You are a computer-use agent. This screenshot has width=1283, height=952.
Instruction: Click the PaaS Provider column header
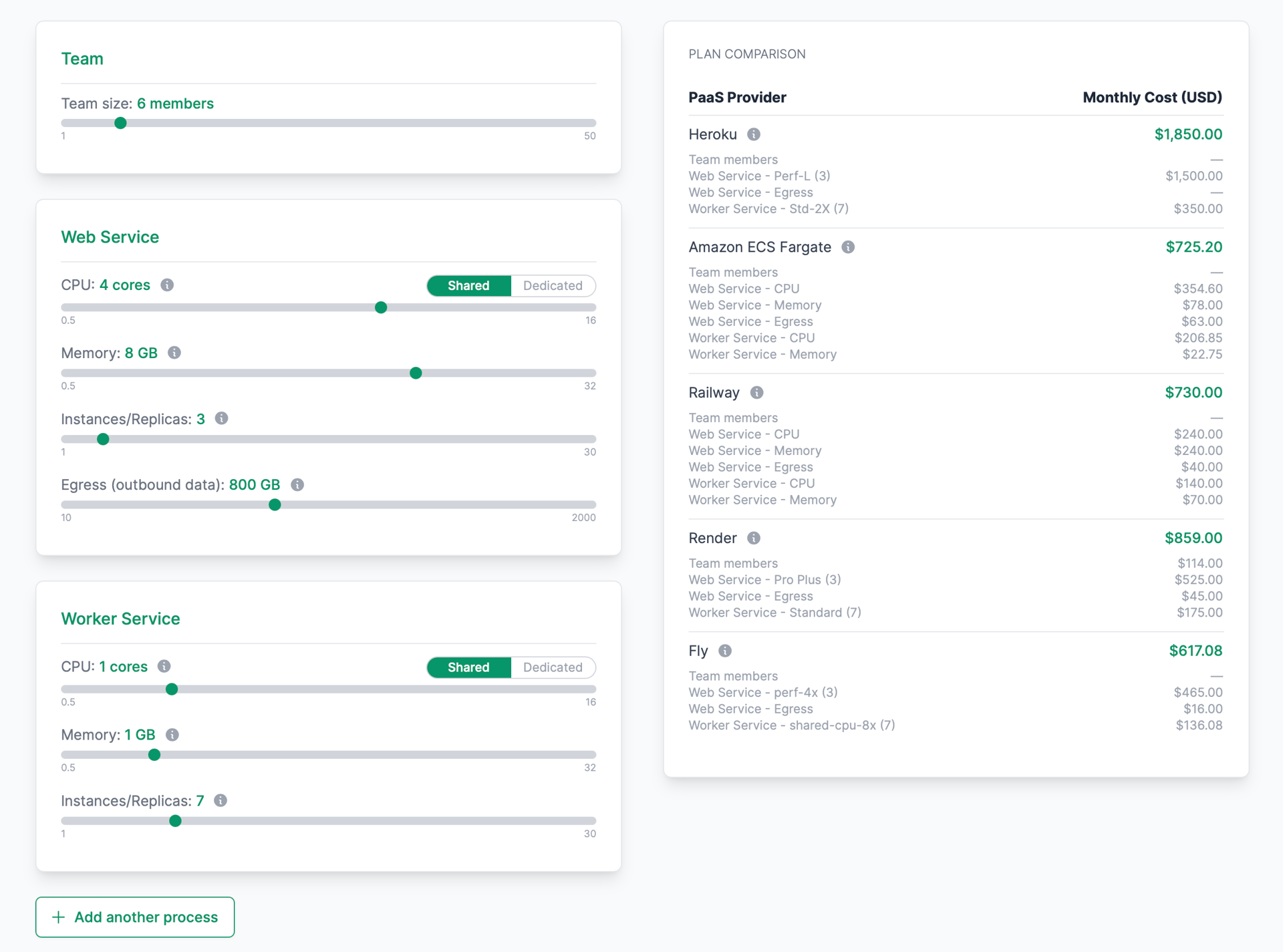coord(737,98)
